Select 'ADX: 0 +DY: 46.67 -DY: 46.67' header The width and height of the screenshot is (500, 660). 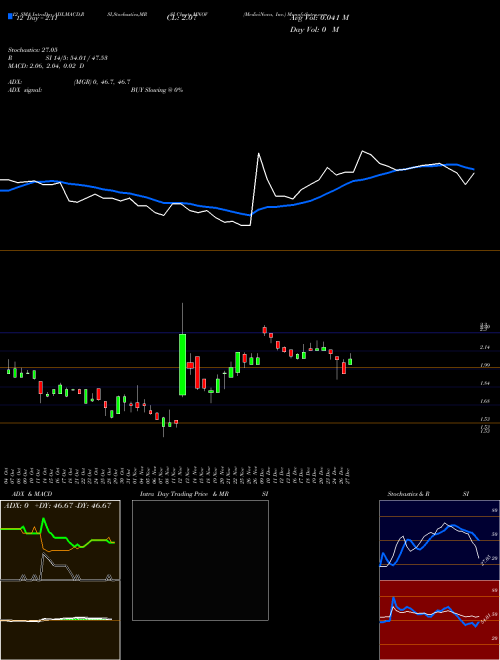click(x=57, y=506)
